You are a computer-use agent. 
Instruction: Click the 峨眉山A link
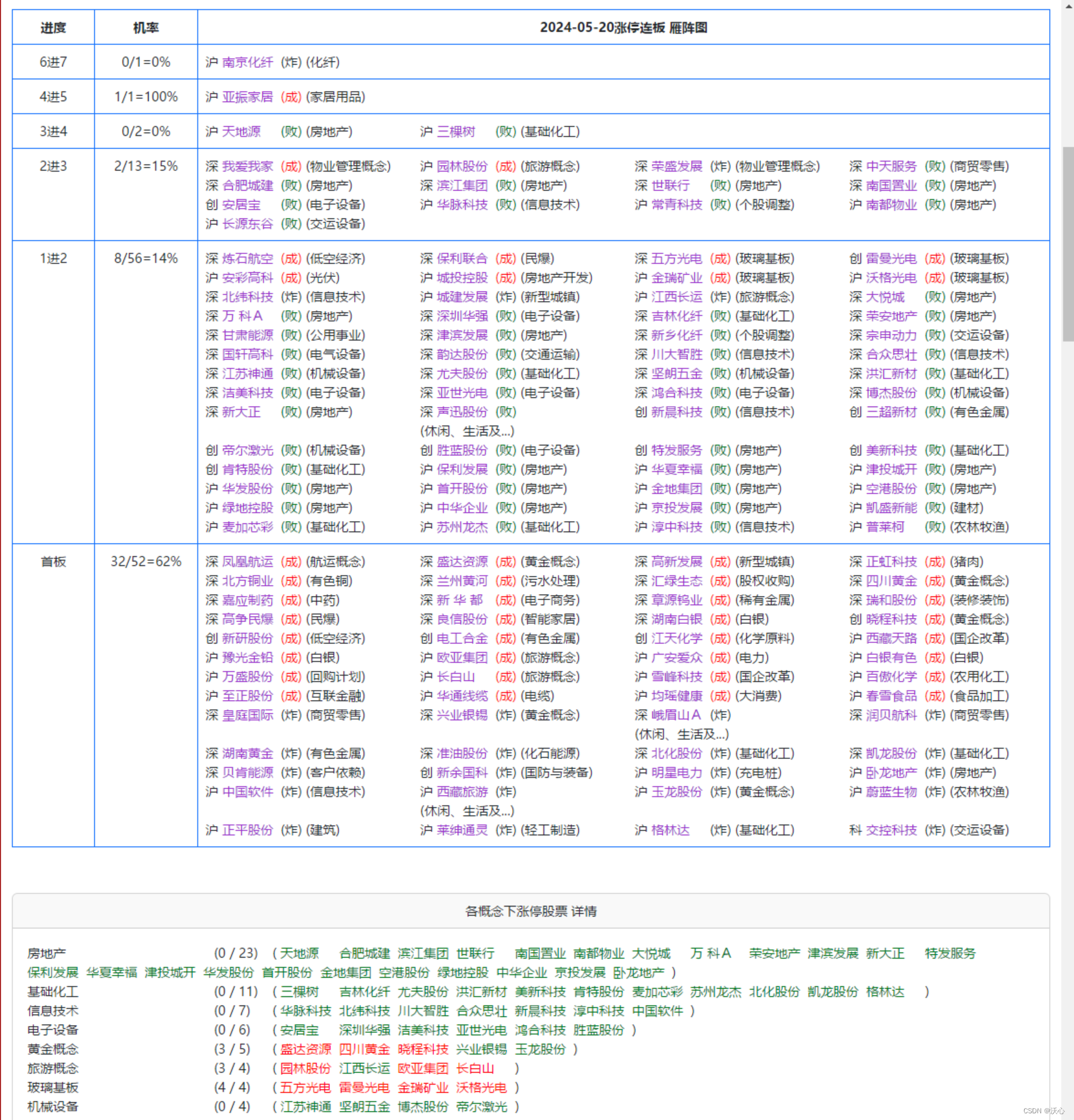(x=676, y=715)
